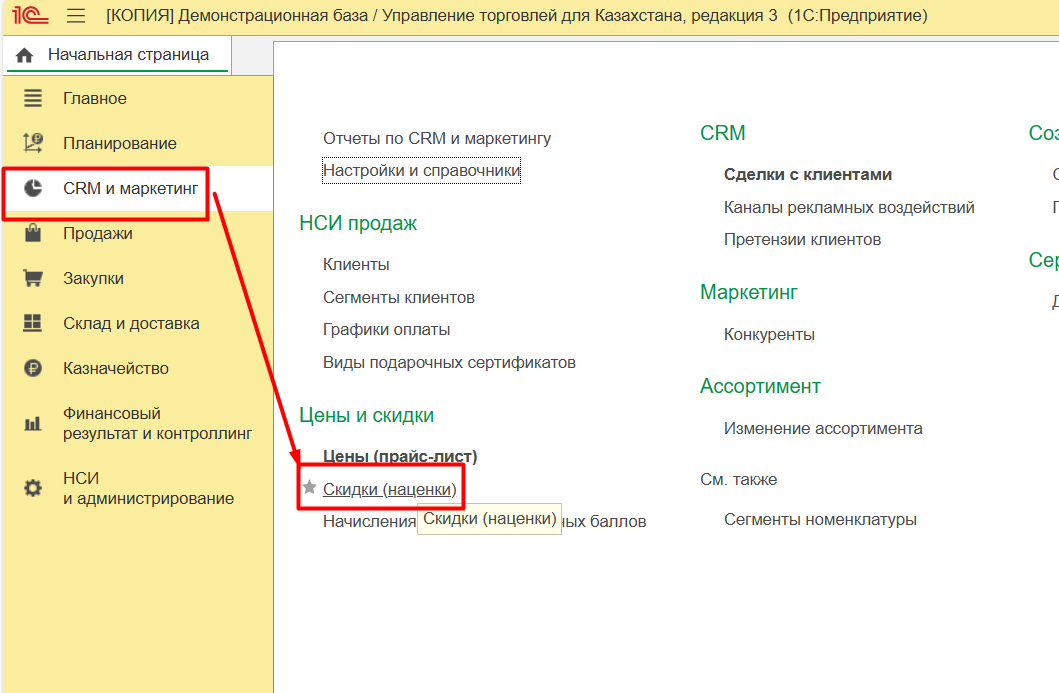Click the Продажи shopping bag icon
Viewport: 1059px width, 693px height.
click(33, 233)
